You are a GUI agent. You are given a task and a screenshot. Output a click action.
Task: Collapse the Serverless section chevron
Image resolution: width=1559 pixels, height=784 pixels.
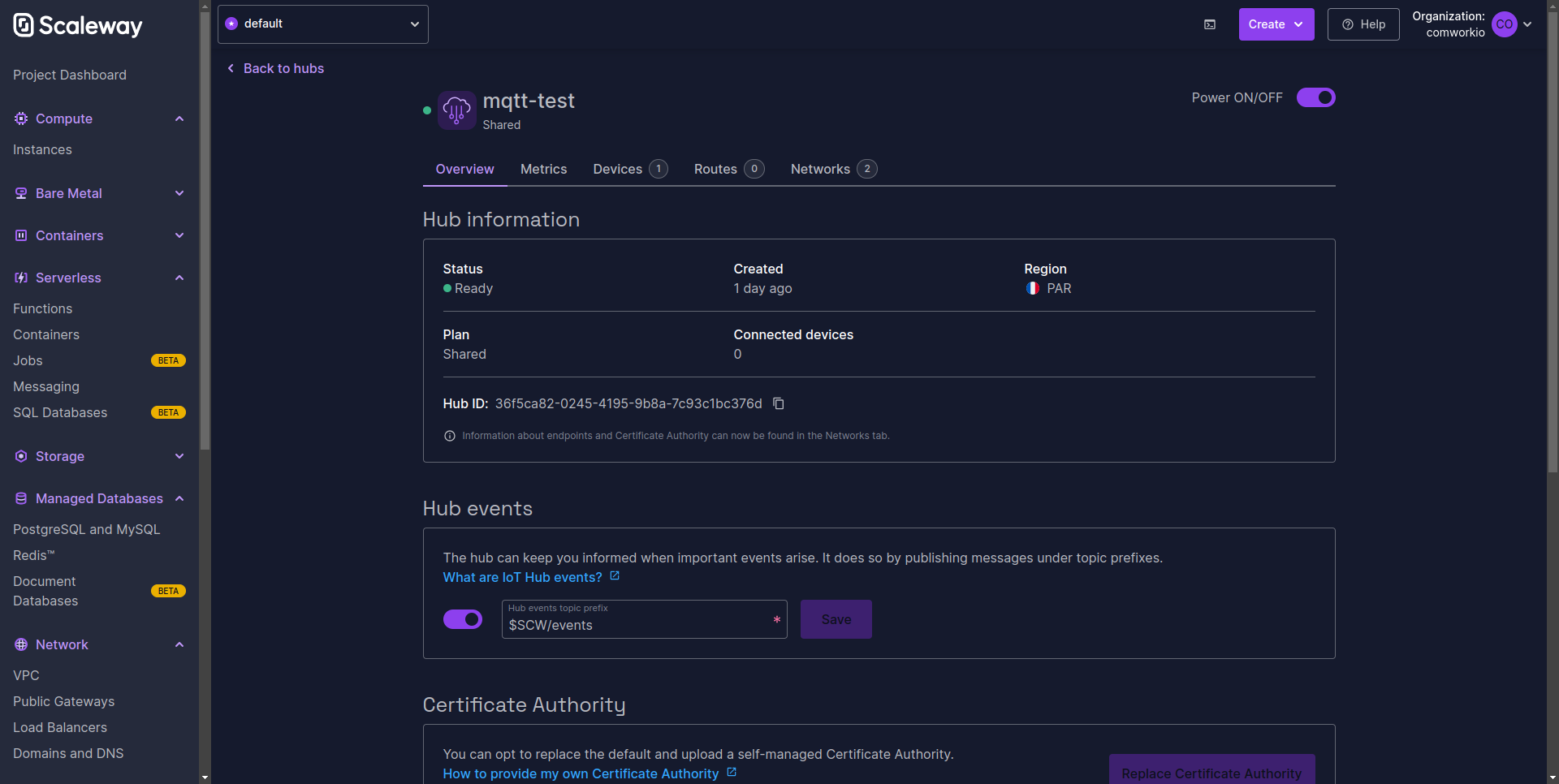(179, 278)
